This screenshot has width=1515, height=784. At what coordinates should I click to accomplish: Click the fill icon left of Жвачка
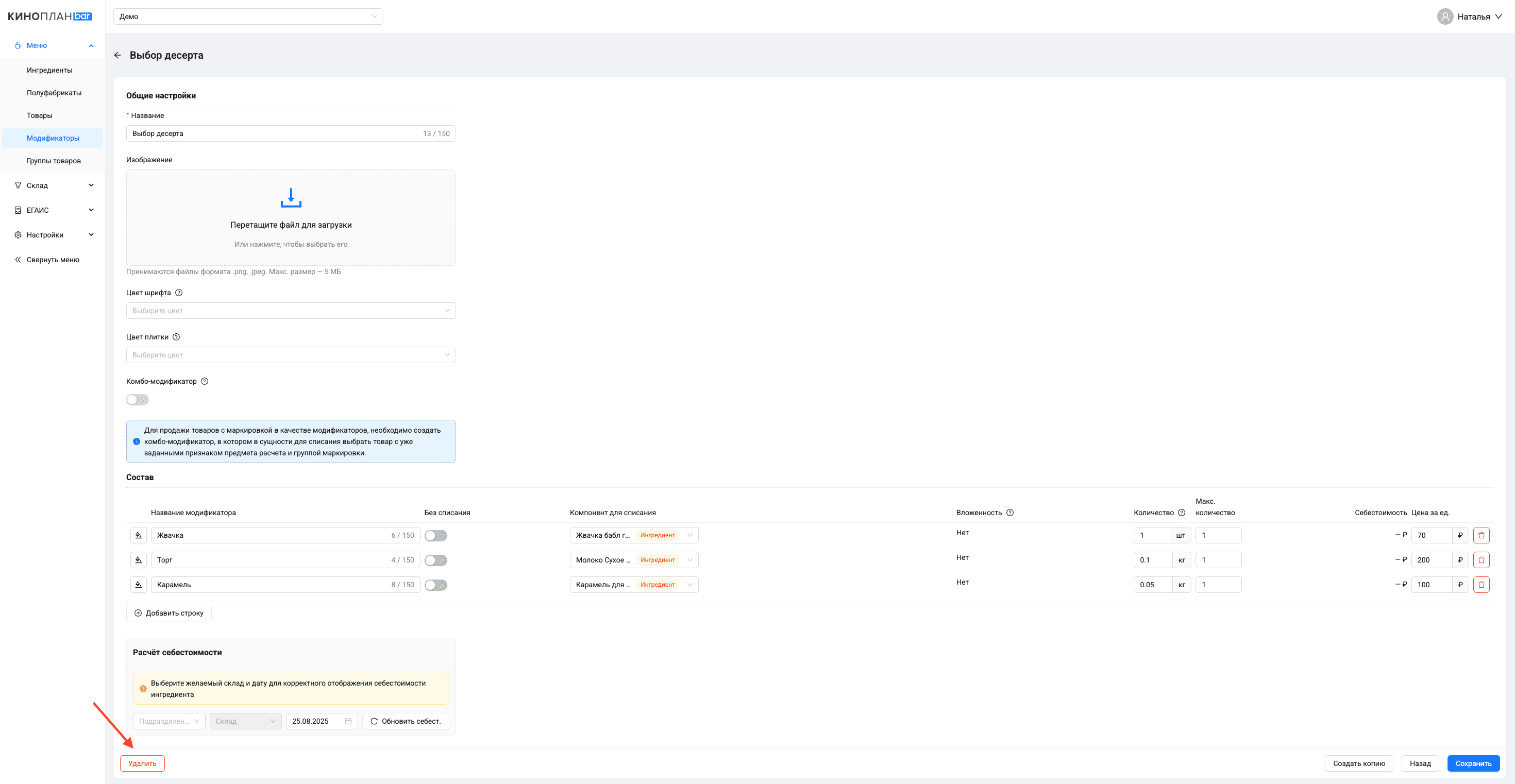click(138, 535)
